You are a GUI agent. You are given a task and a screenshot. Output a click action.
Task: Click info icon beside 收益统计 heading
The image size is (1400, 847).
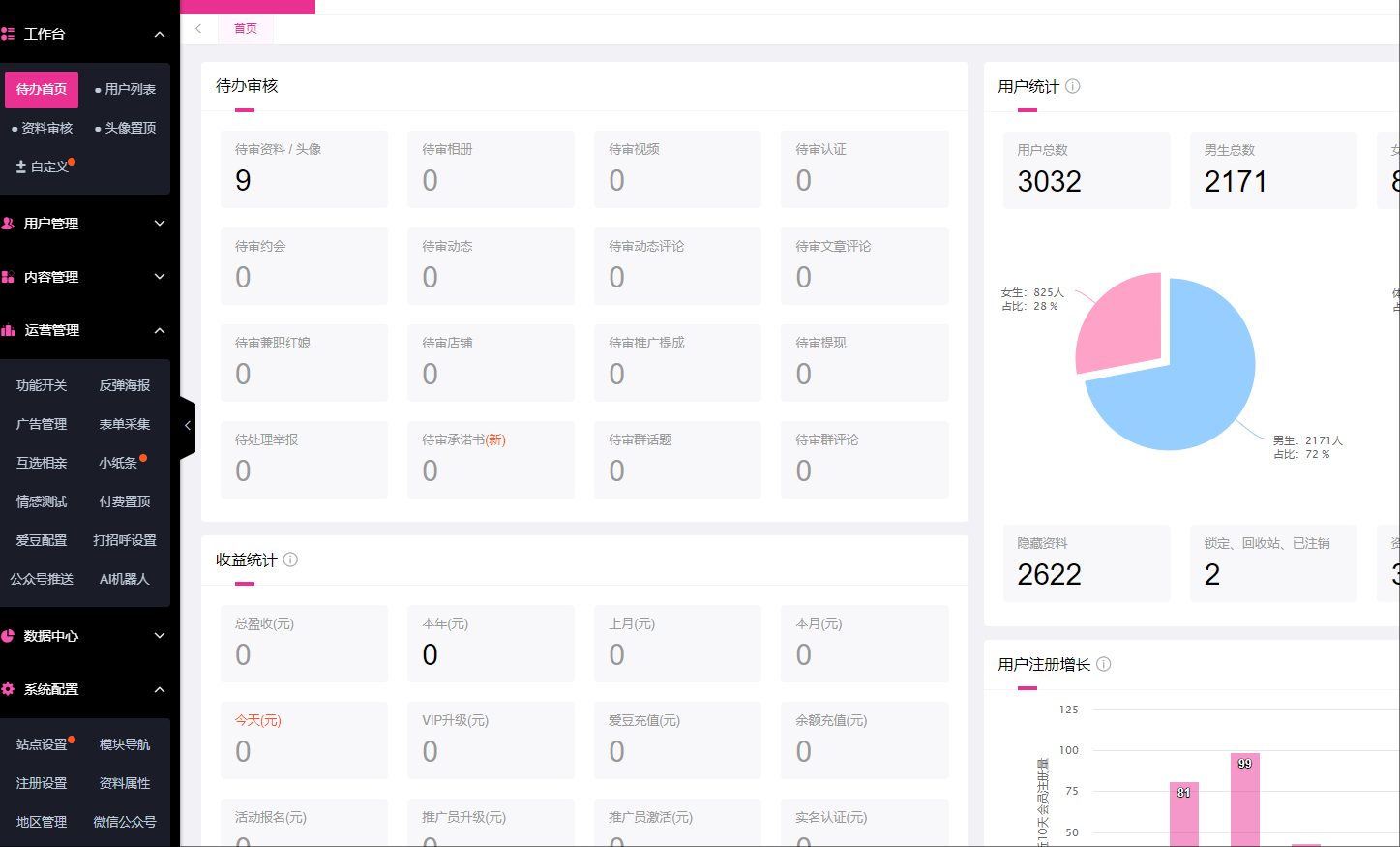pos(290,560)
